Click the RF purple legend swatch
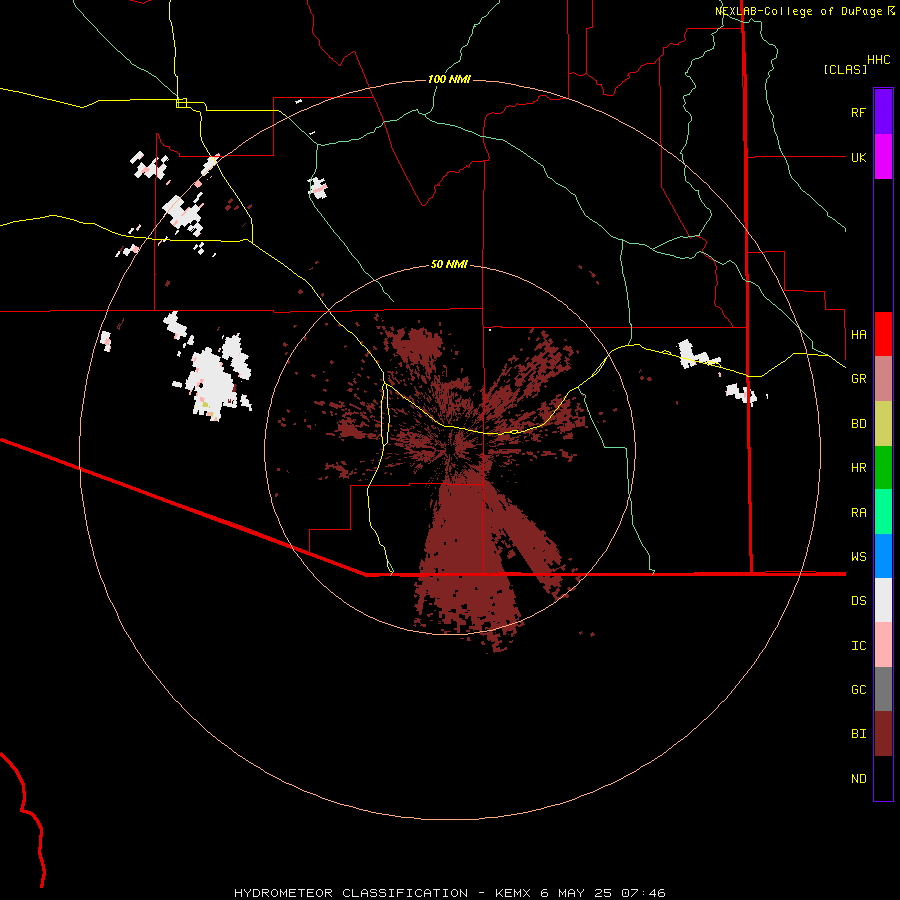900x900 pixels. point(883,112)
